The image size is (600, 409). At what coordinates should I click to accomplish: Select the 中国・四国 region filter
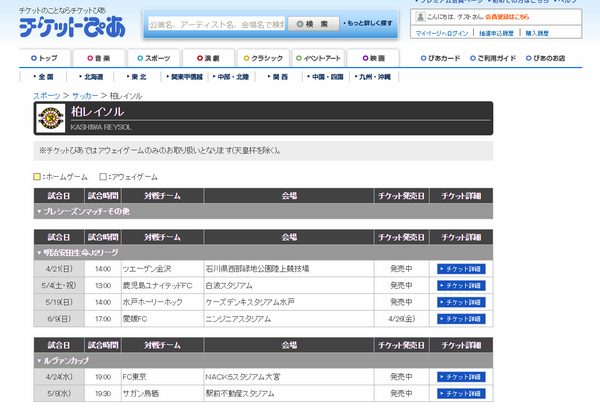click(x=326, y=77)
